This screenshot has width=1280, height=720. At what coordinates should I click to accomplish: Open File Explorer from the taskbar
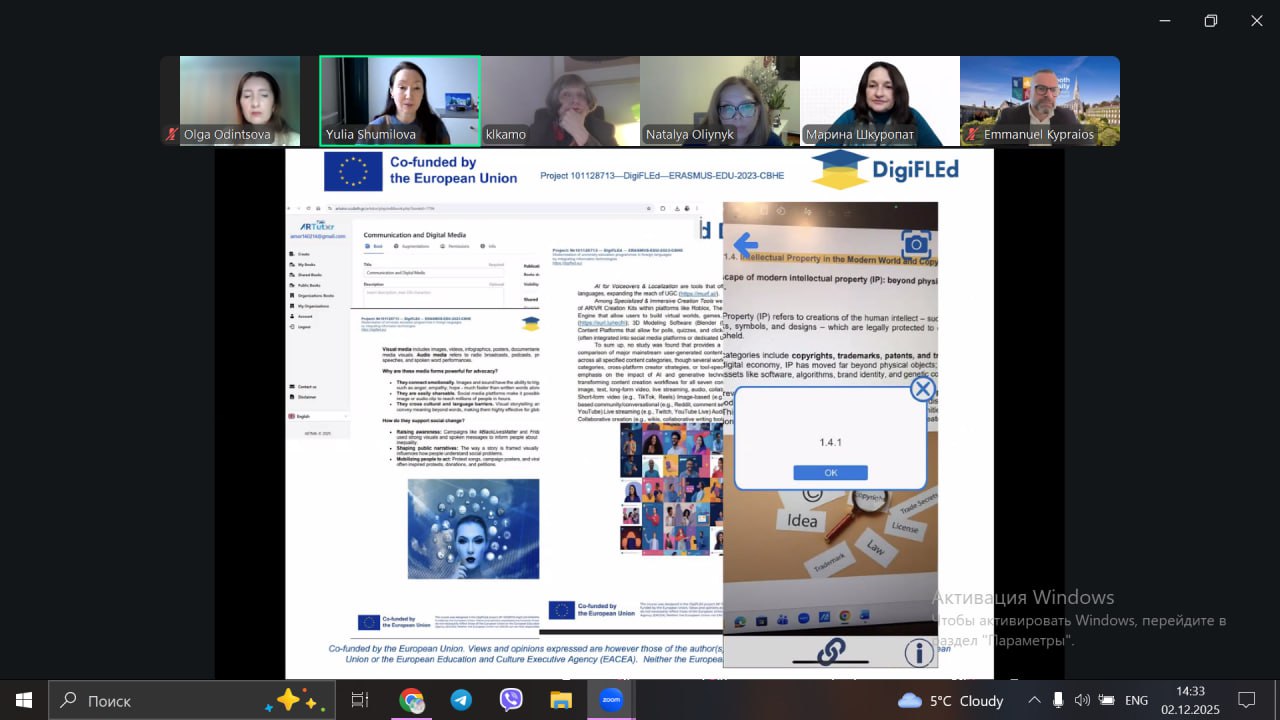coord(561,700)
